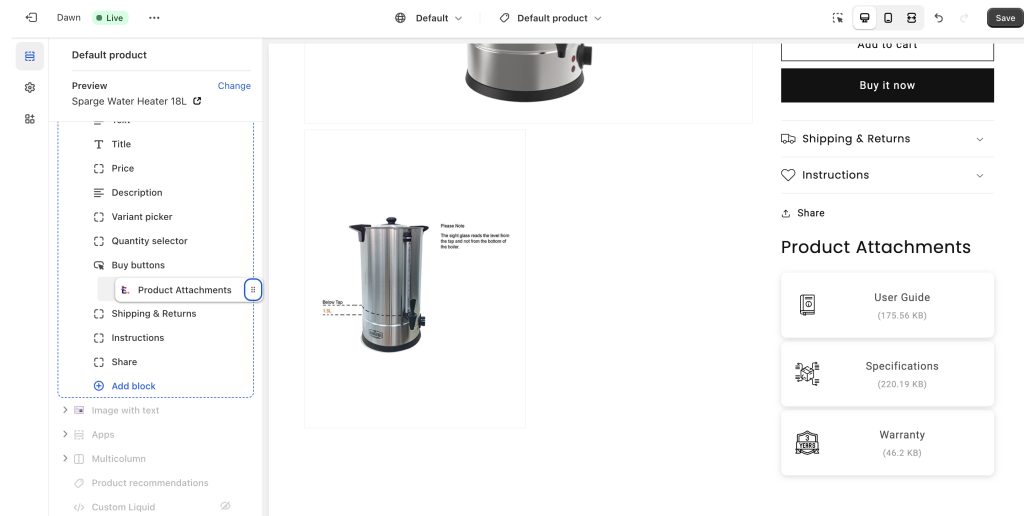This screenshot has height=516, width=1024.
Task: Switch to desktop preview icon
Action: coord(865,18)
